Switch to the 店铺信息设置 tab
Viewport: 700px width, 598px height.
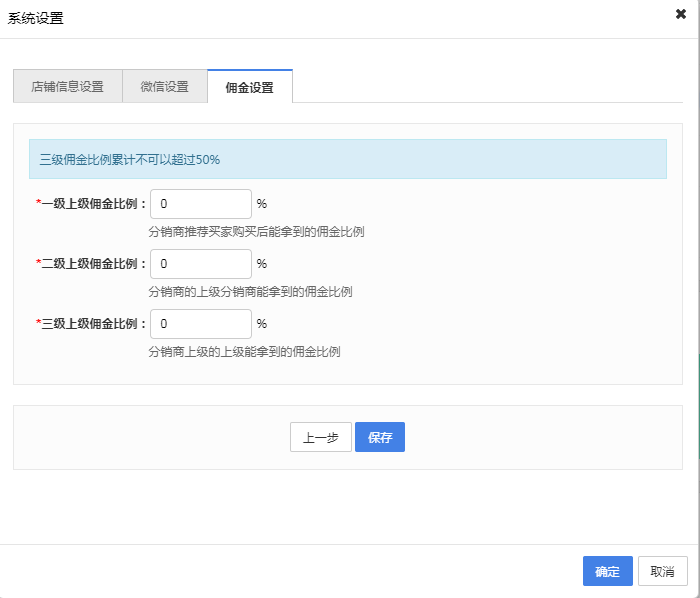tap(67, 86)
